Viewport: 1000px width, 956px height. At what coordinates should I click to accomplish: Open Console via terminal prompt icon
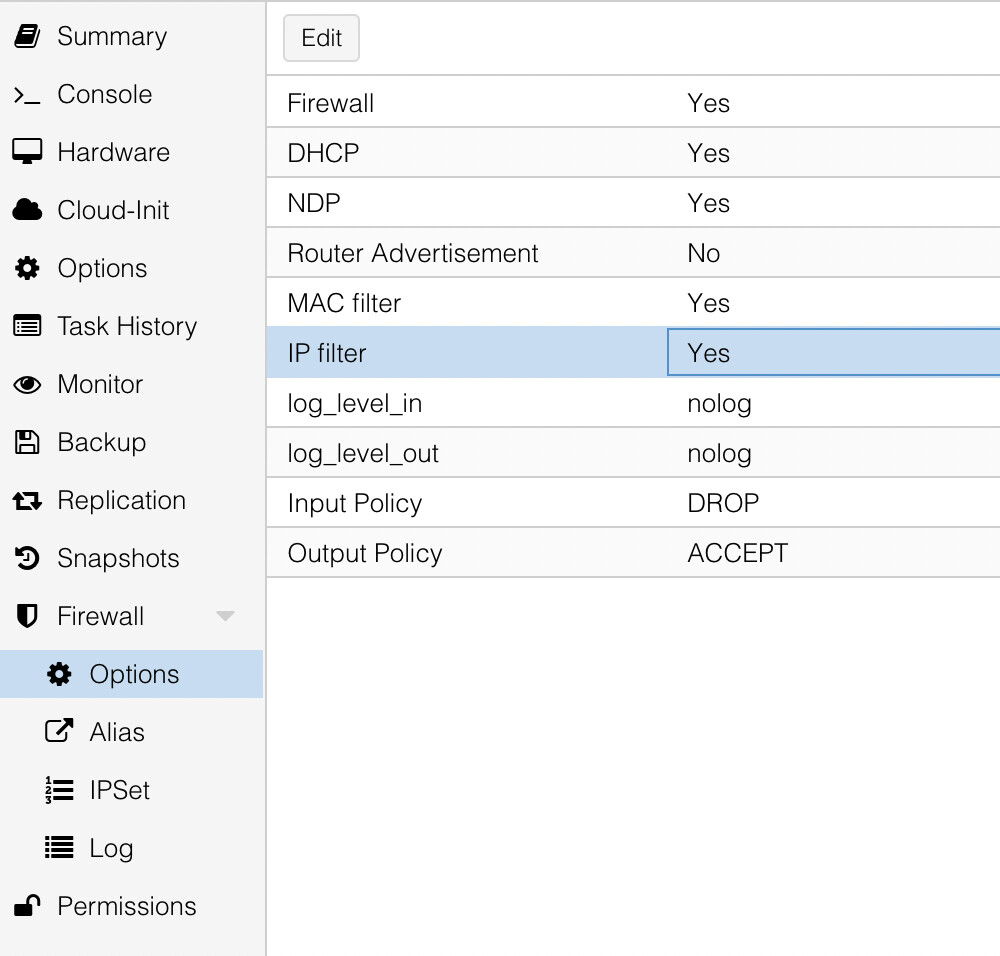click(27, 95)
